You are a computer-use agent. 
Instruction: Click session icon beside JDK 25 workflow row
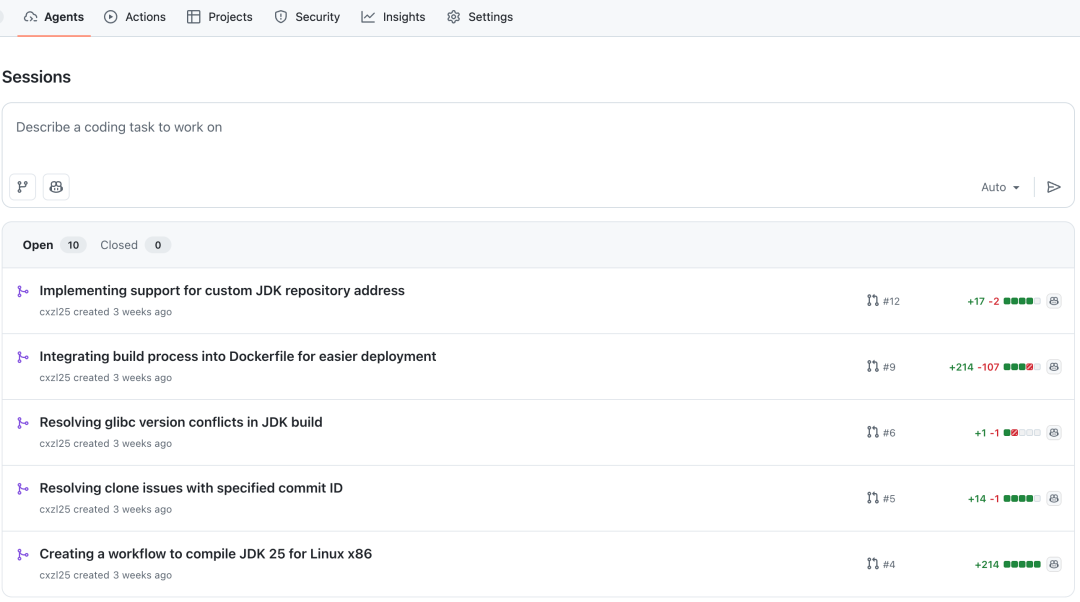tap(23, 554)
